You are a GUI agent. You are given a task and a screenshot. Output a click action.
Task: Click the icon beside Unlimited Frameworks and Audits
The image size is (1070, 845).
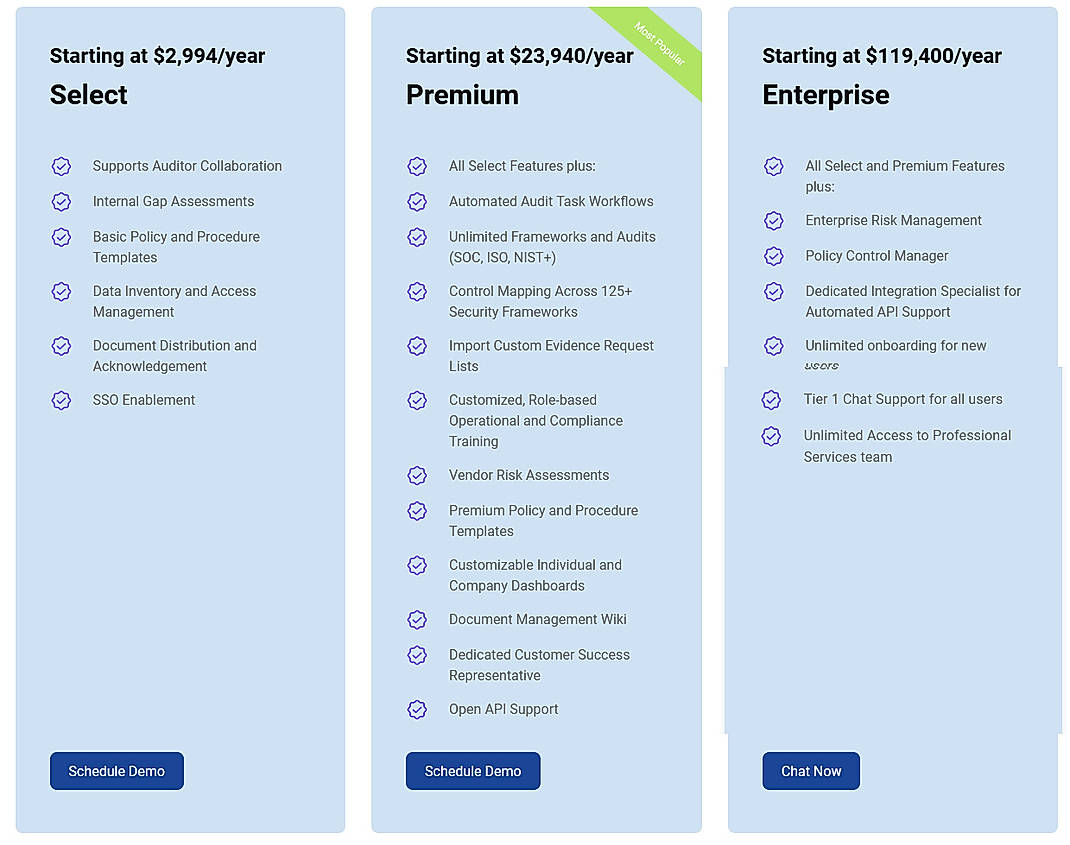coord(417,237)
